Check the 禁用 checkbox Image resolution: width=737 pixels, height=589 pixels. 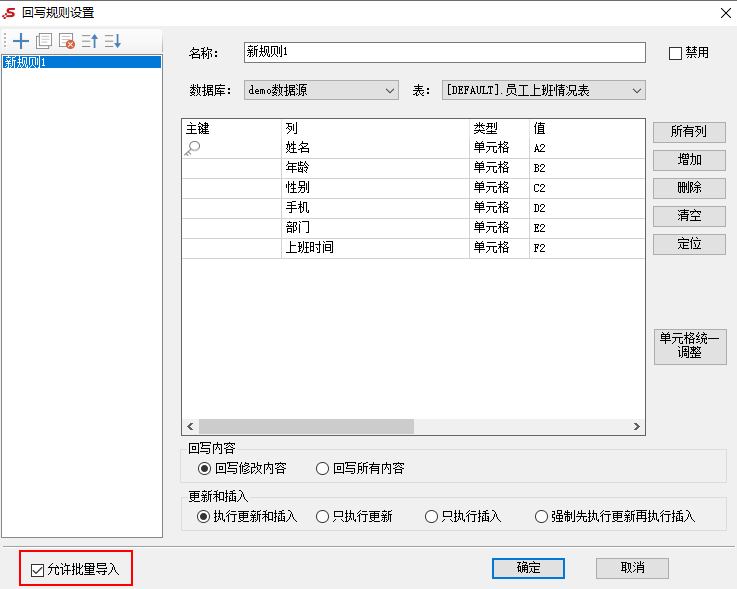tap(675, 53)
